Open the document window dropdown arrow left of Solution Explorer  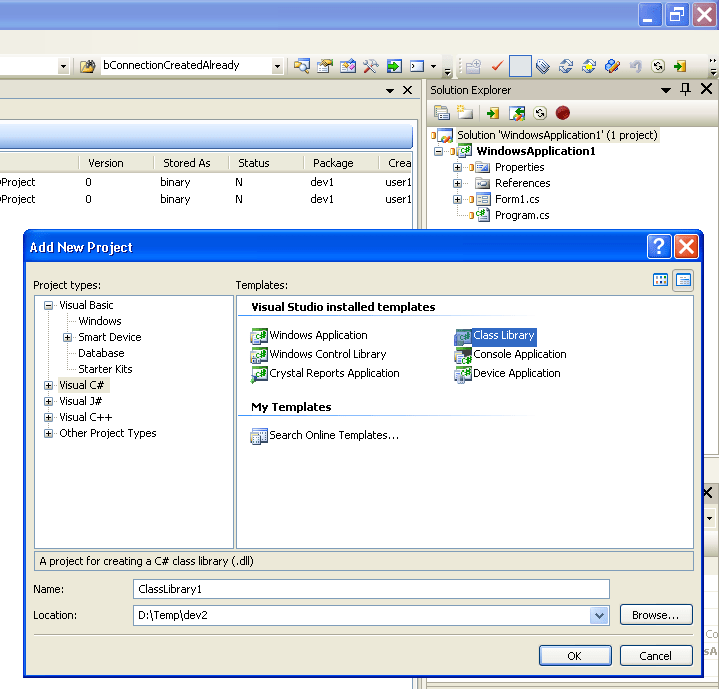click(x=390, y=90)
